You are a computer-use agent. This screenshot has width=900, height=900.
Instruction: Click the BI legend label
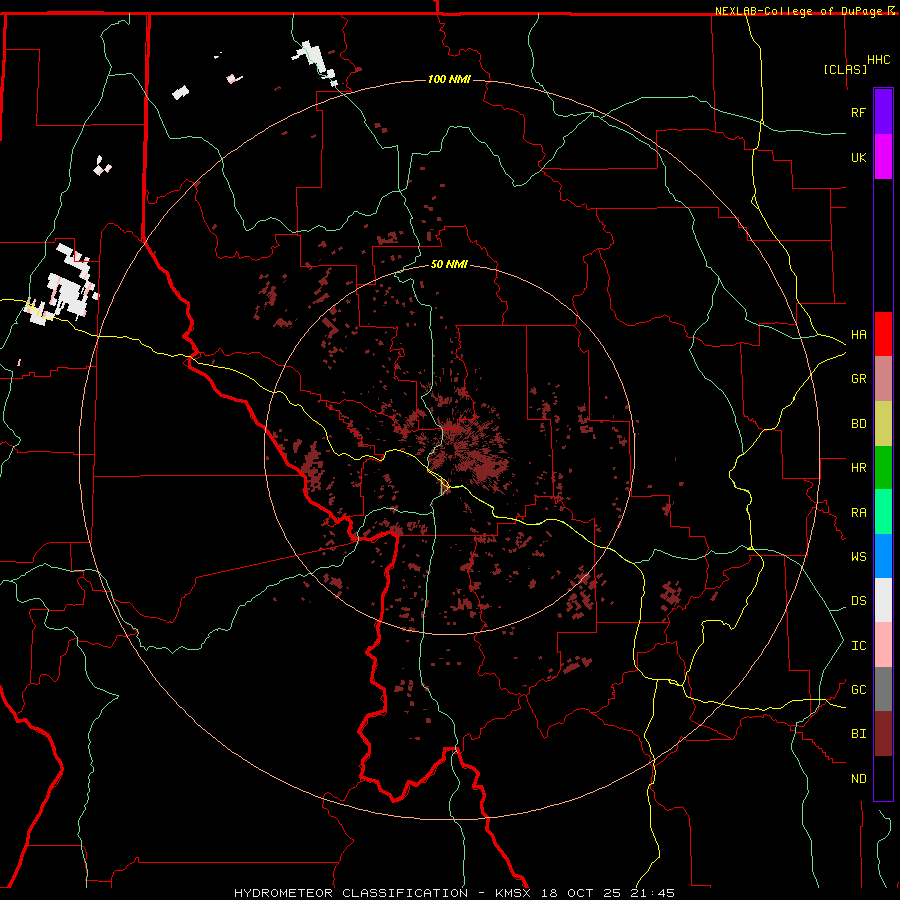[858, 734]
